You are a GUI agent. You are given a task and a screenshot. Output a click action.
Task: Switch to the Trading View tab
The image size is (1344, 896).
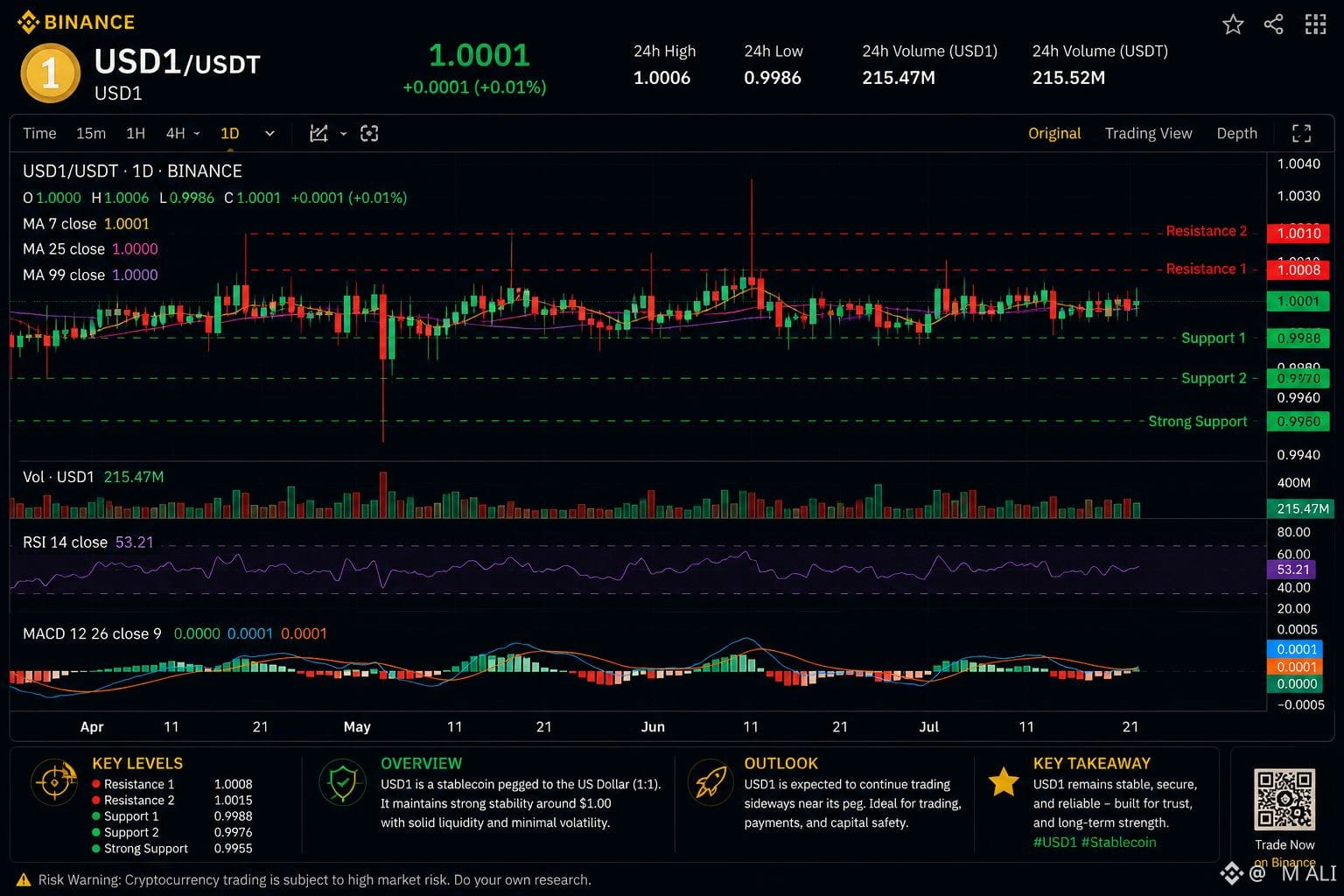point(1148,133)
